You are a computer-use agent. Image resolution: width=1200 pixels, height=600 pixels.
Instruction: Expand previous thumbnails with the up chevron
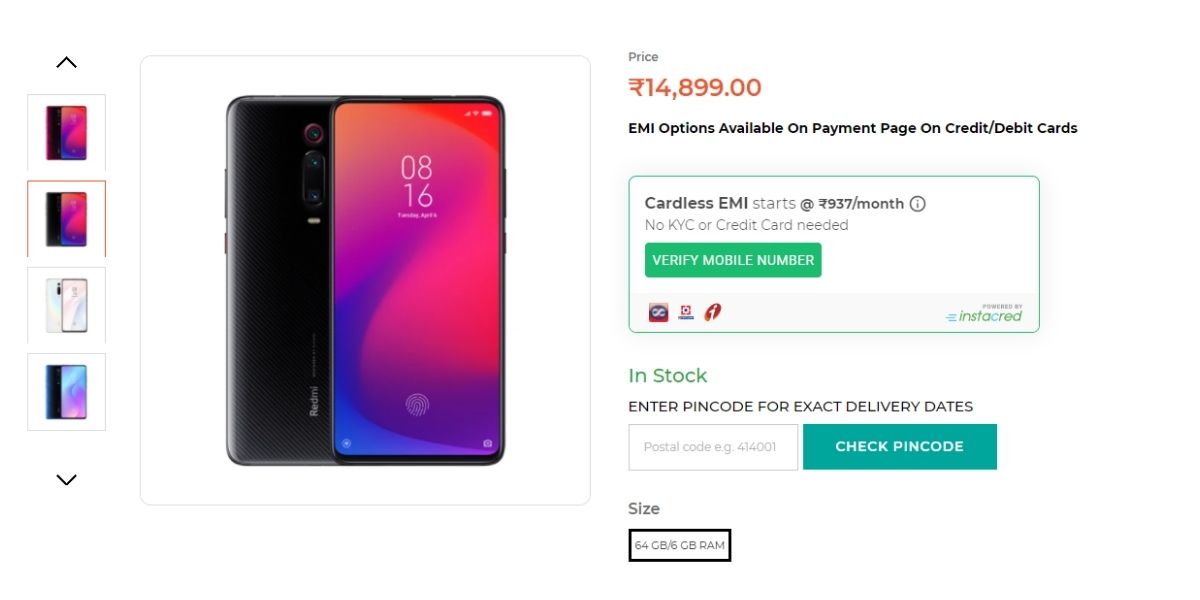66,61
